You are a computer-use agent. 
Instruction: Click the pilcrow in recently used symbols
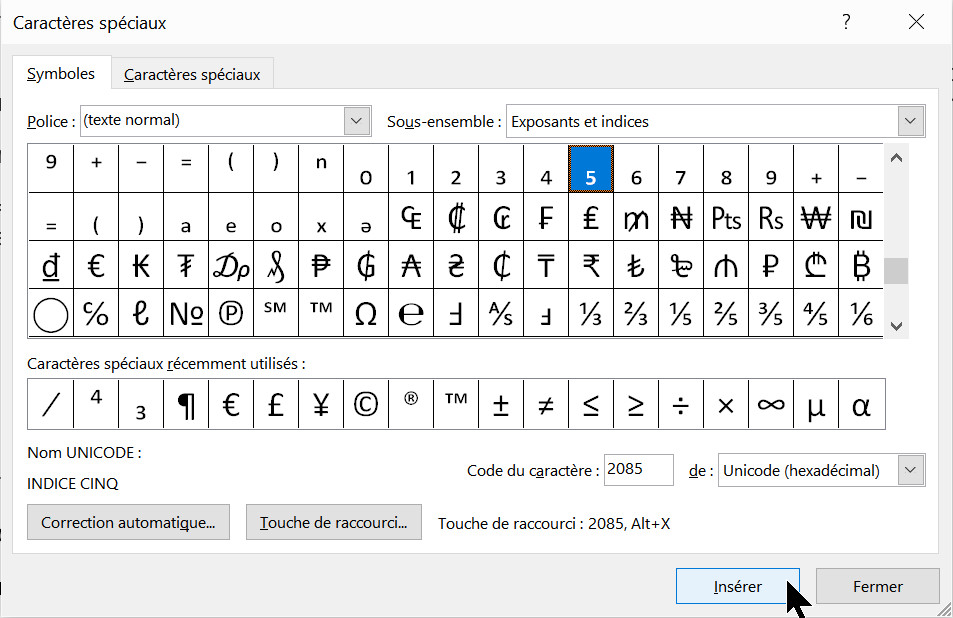click(x=186, y=405)
